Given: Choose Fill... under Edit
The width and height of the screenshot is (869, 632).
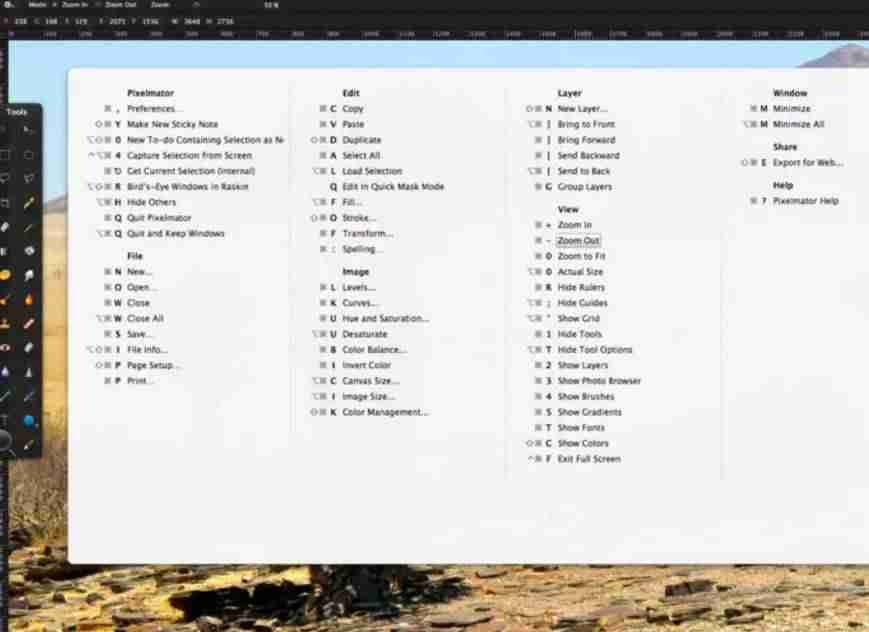Looking at the screenshot, I should click(351, 202).
